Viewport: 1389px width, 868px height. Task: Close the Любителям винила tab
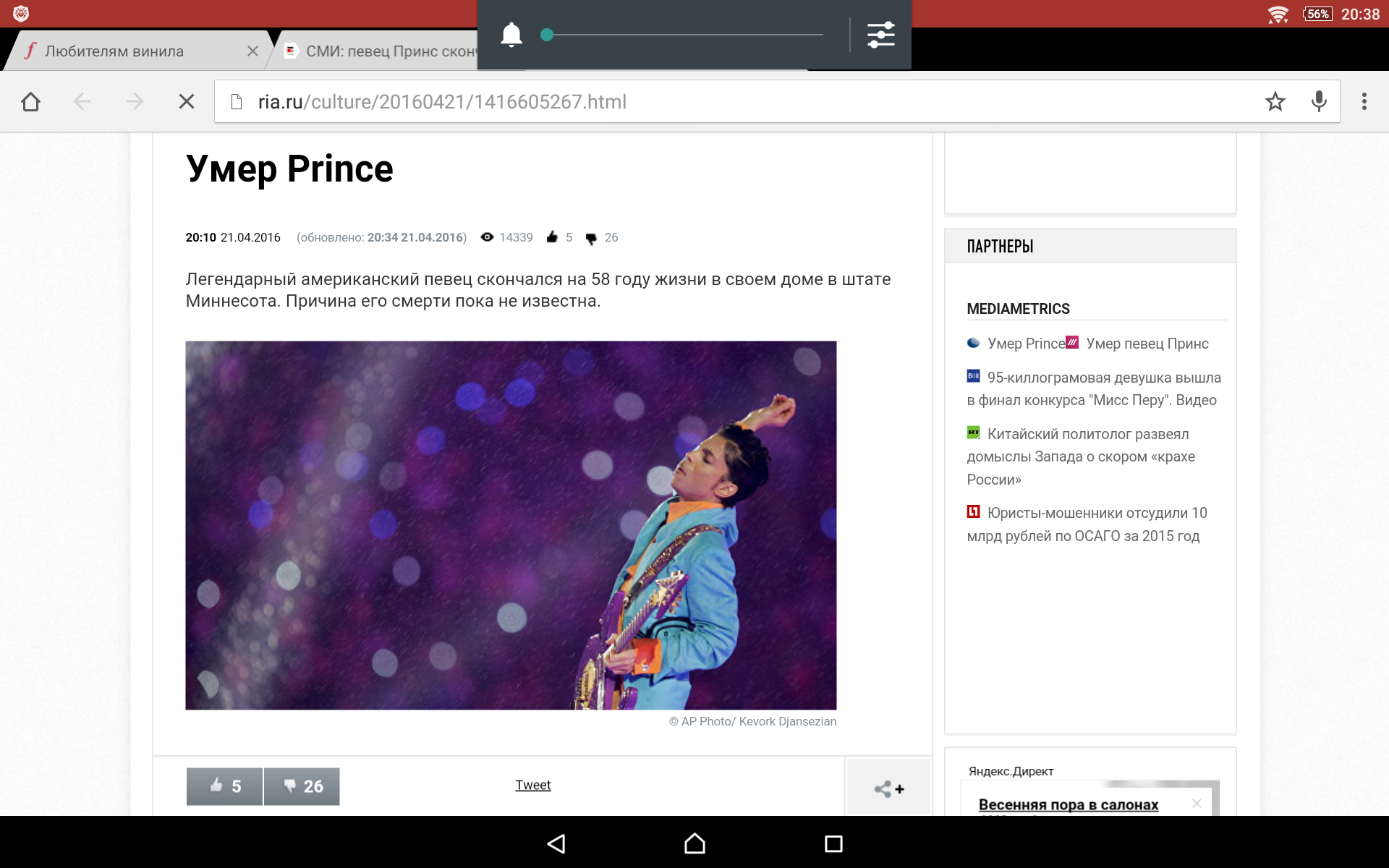click(252, 51)
